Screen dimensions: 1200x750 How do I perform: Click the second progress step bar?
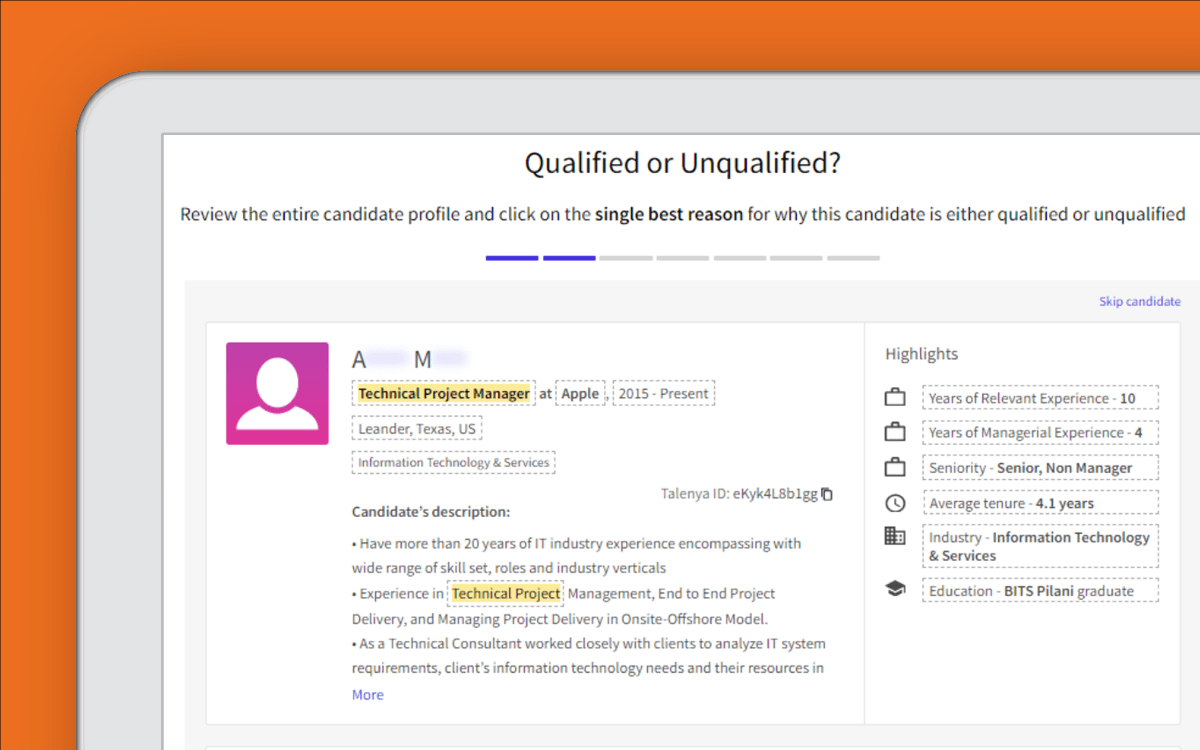tap(569, 258)
